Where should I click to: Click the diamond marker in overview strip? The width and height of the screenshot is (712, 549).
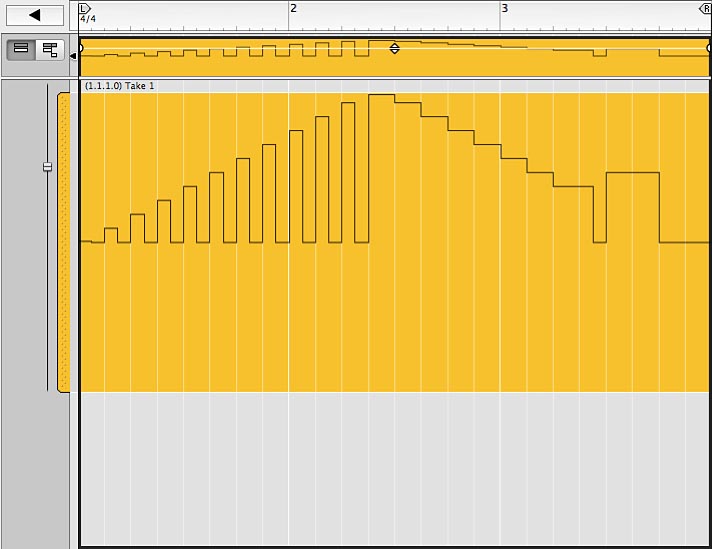394,48
